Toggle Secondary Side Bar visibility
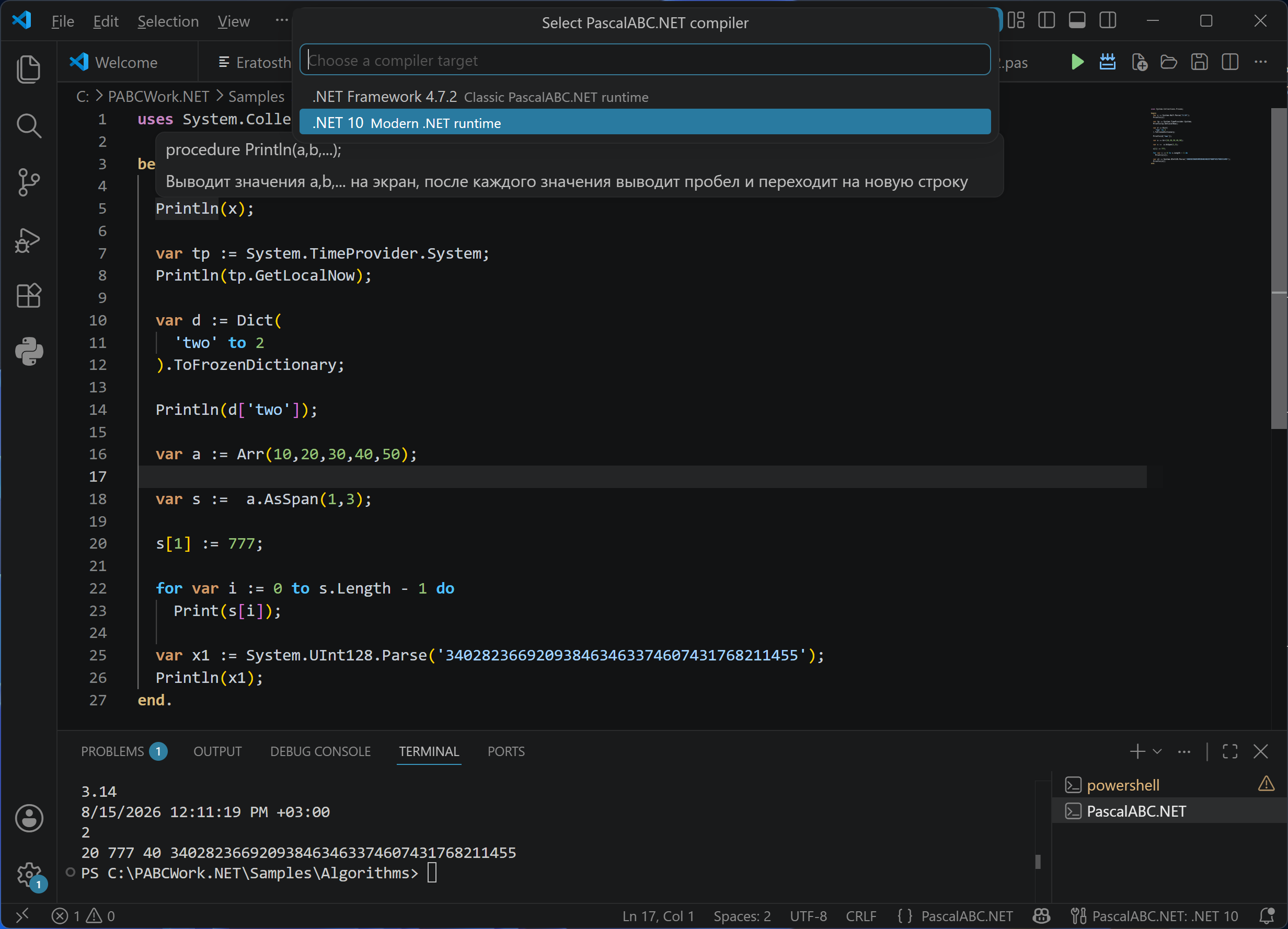1288x929 pixels. pyautogui.click(x=1108, y=20)
